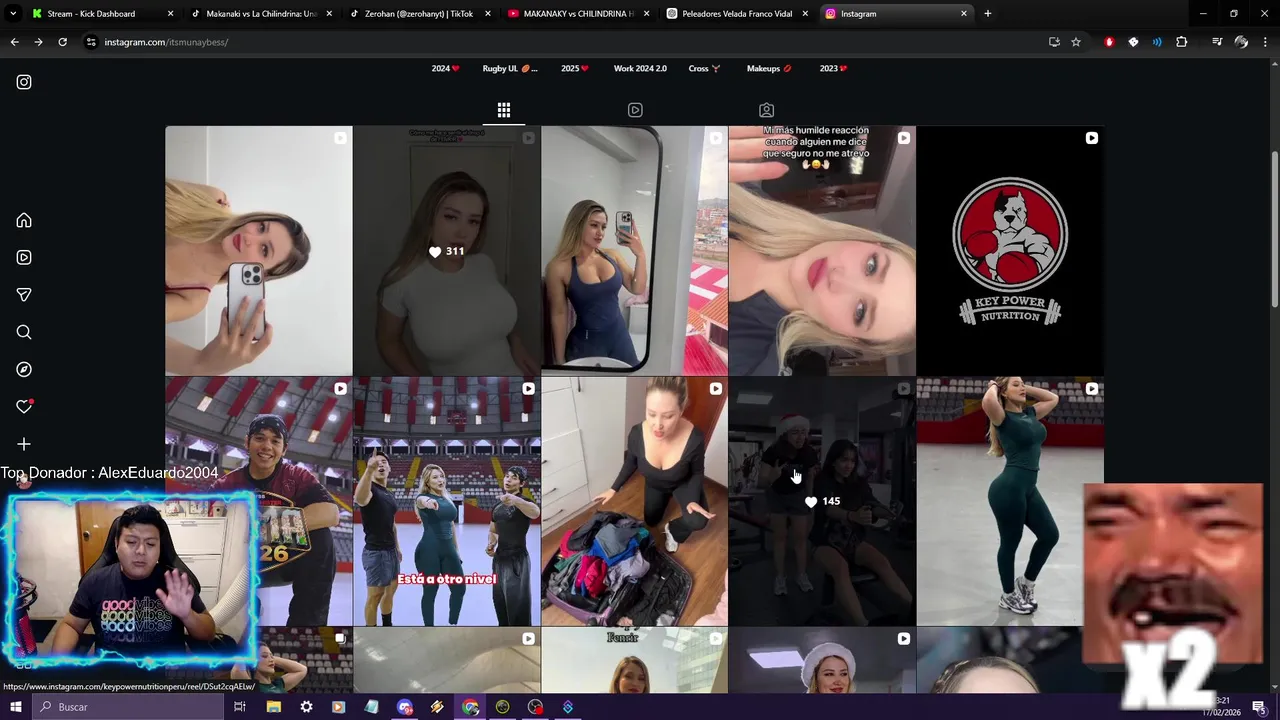Open Task View on the taskbar
This screenshot has width=1280, height=720.
(240, 707)
